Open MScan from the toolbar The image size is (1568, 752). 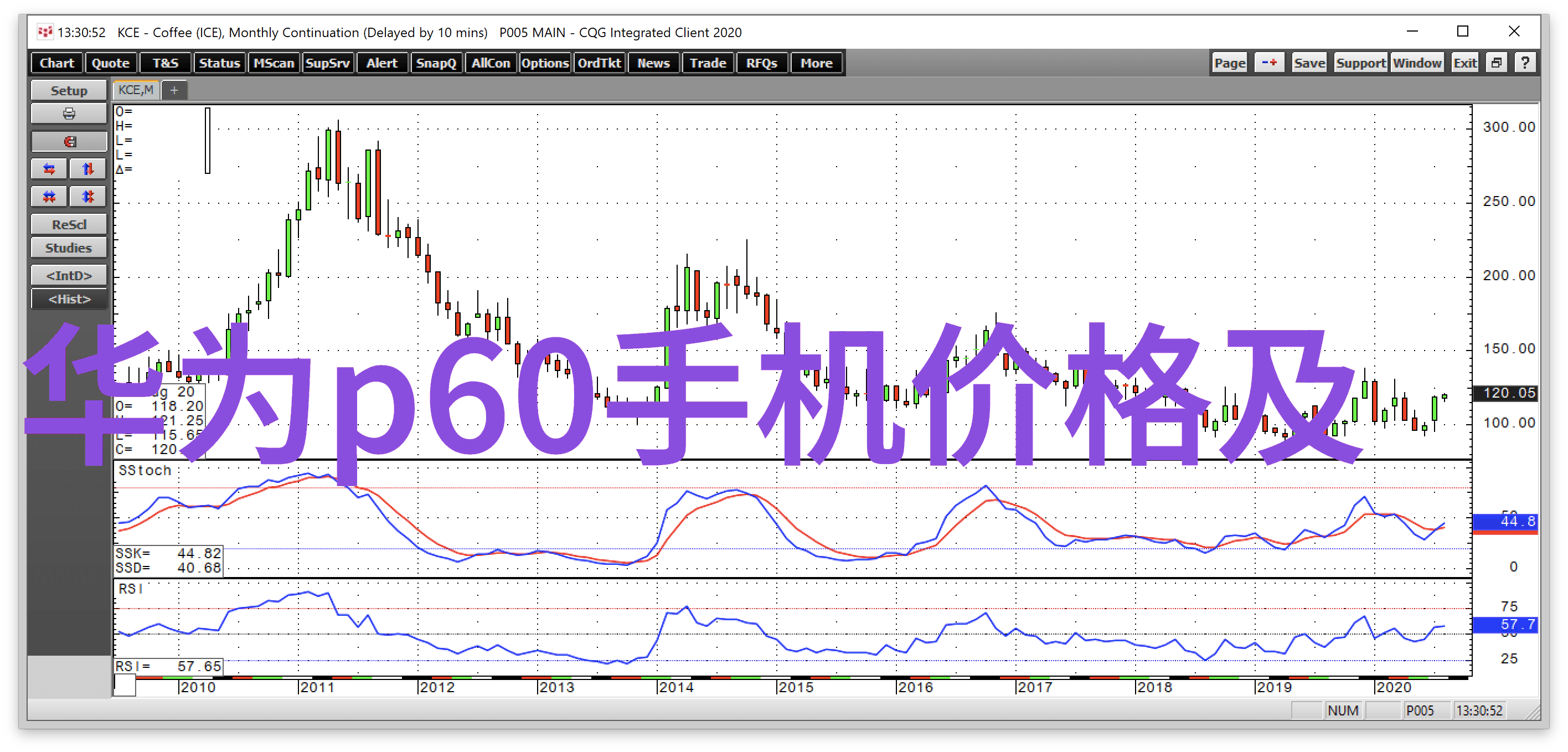274,63
